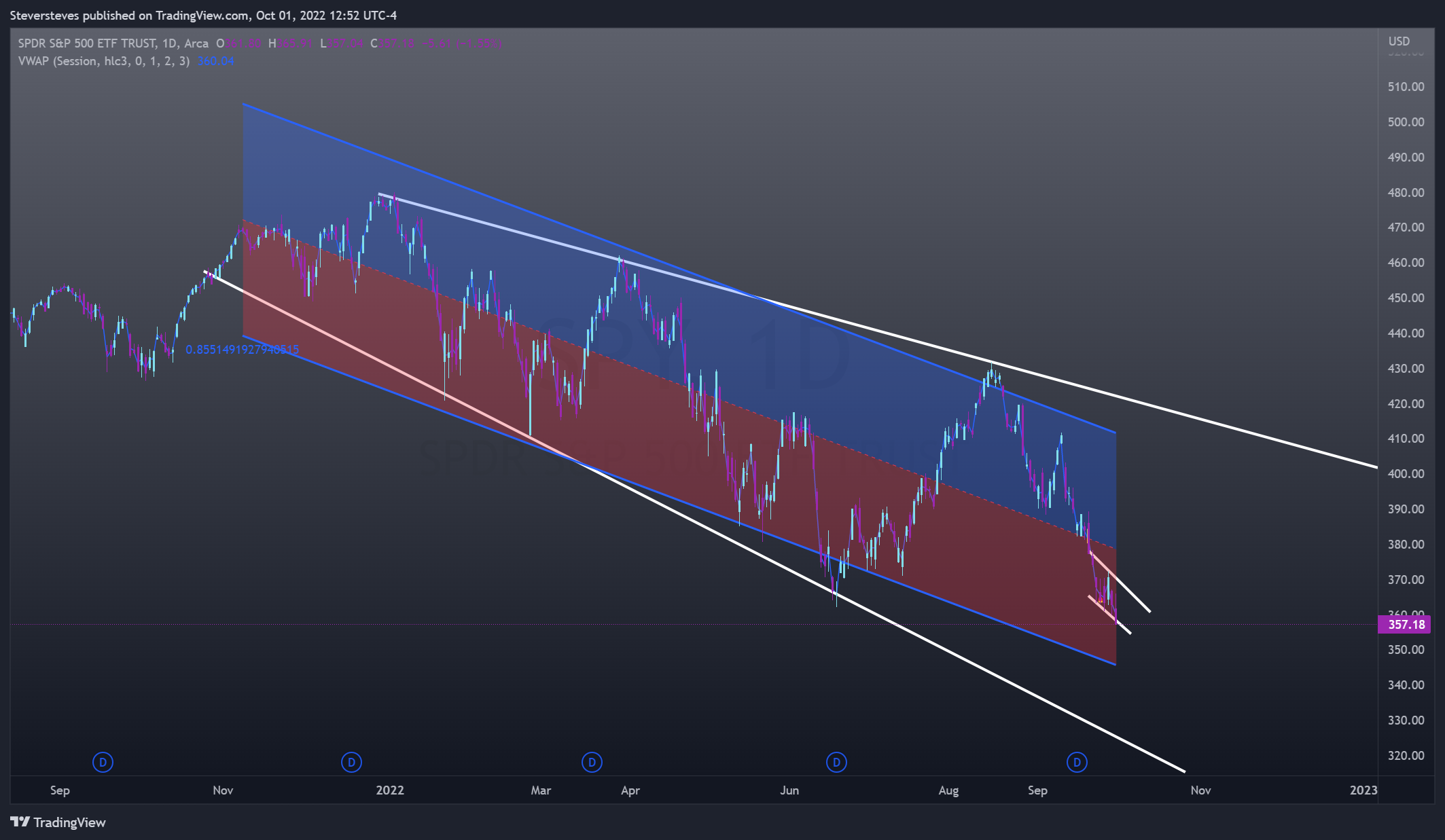1445x840 pixels.
Task: Click the Aug label on time axis
Action: pos(948,790)
